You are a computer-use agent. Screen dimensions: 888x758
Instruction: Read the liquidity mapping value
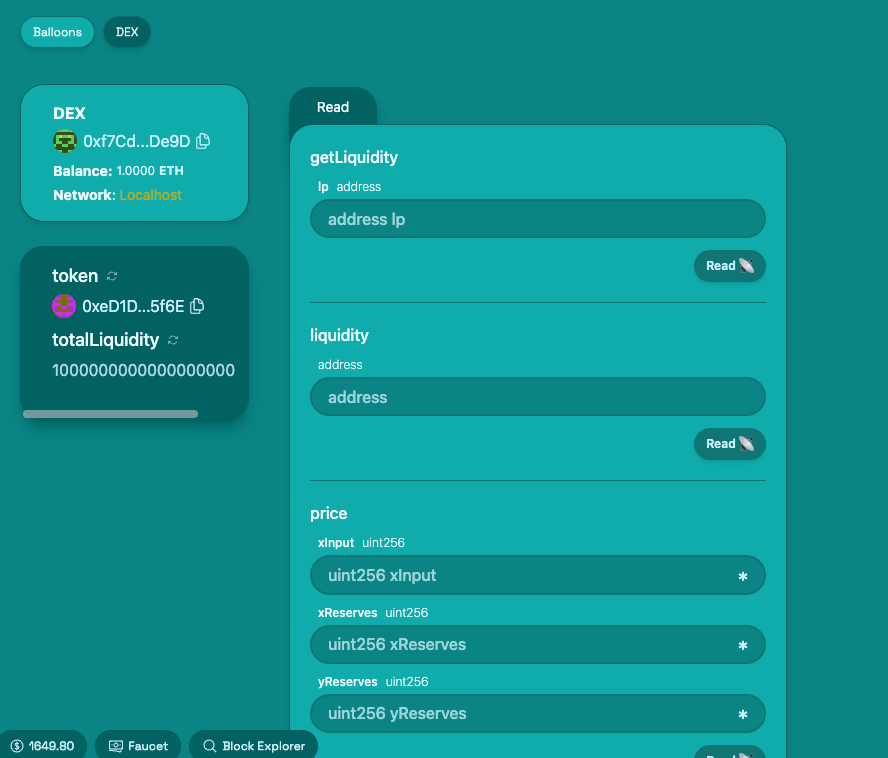pyautogui.click(x=729, y=444)
